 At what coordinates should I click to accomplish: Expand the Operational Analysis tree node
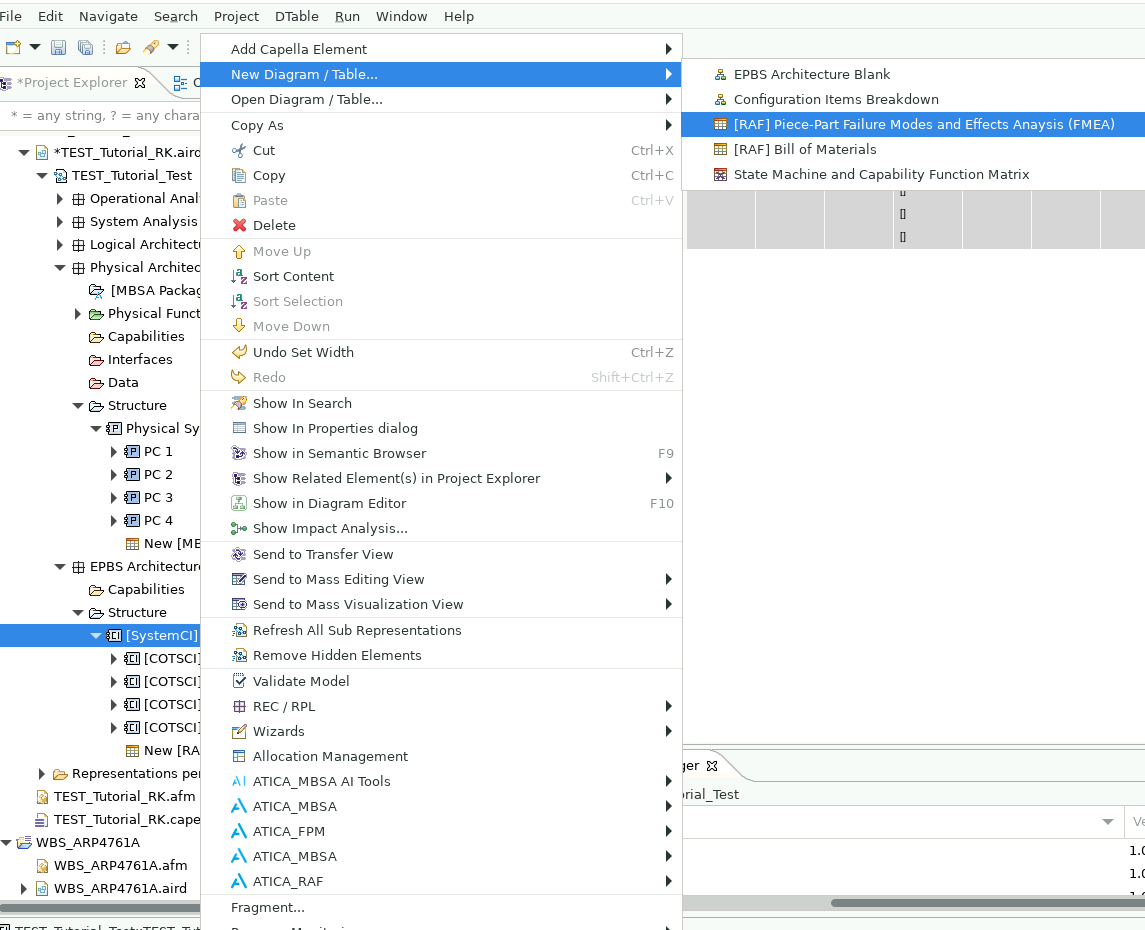(60, 199)
